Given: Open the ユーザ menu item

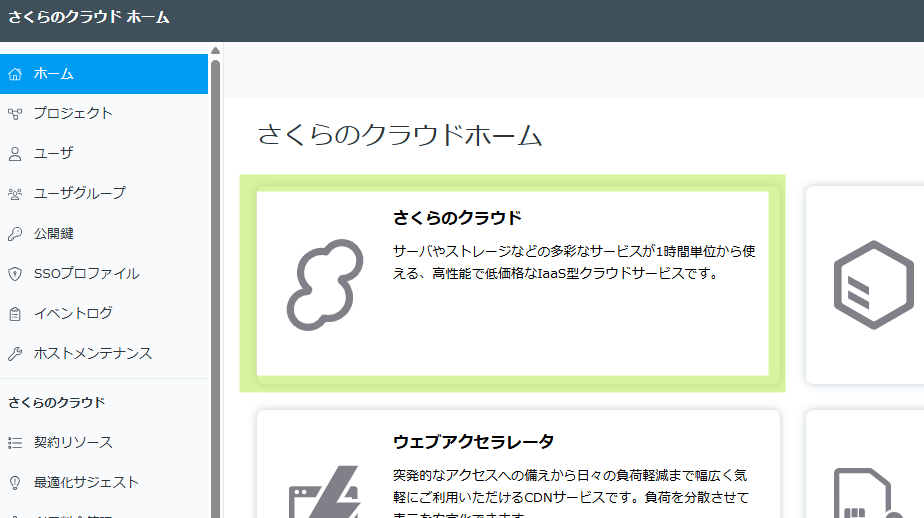Looking at the screenshot, I should [x=53, y=153].
